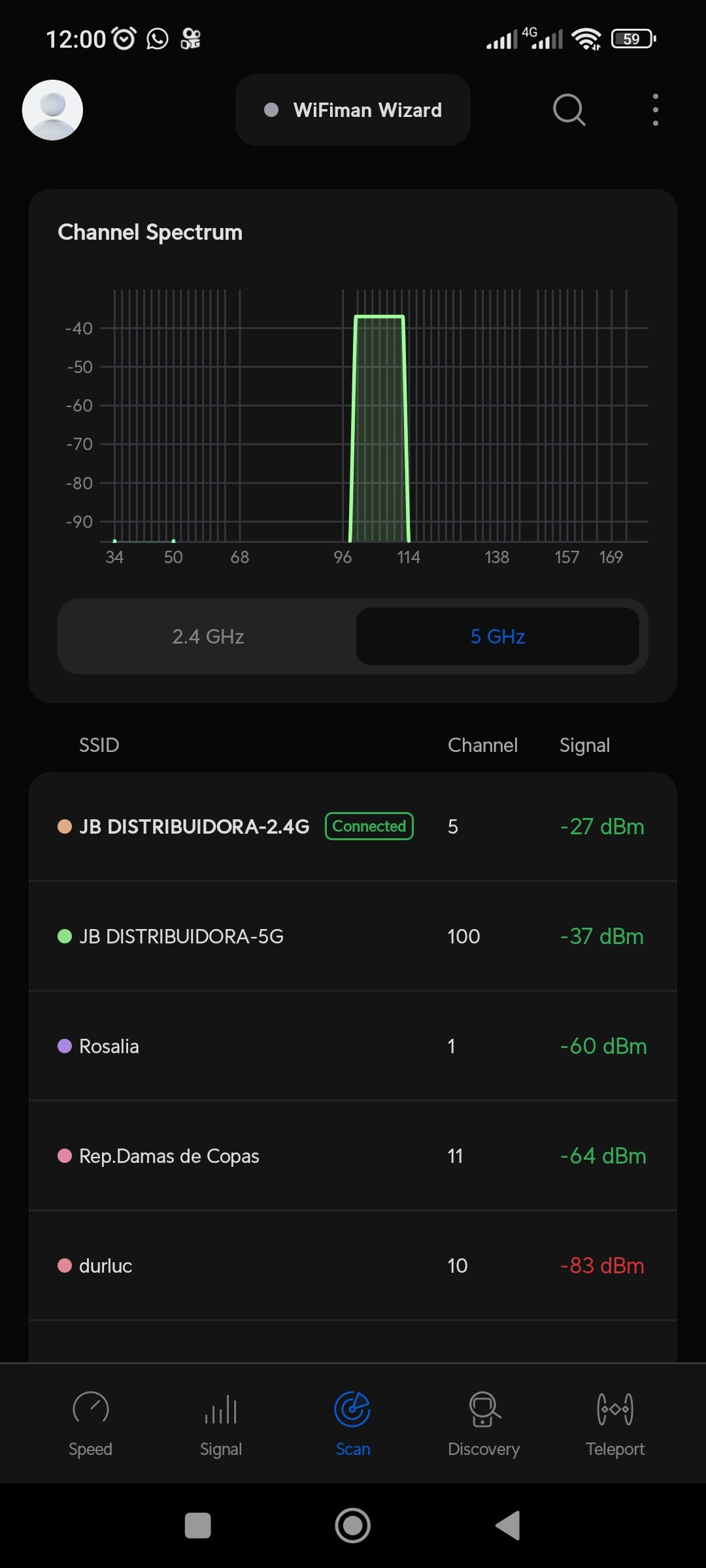Click the green channel 100 spectrum block
This screenshot has height=1568, width=706.
click(379, 431)
